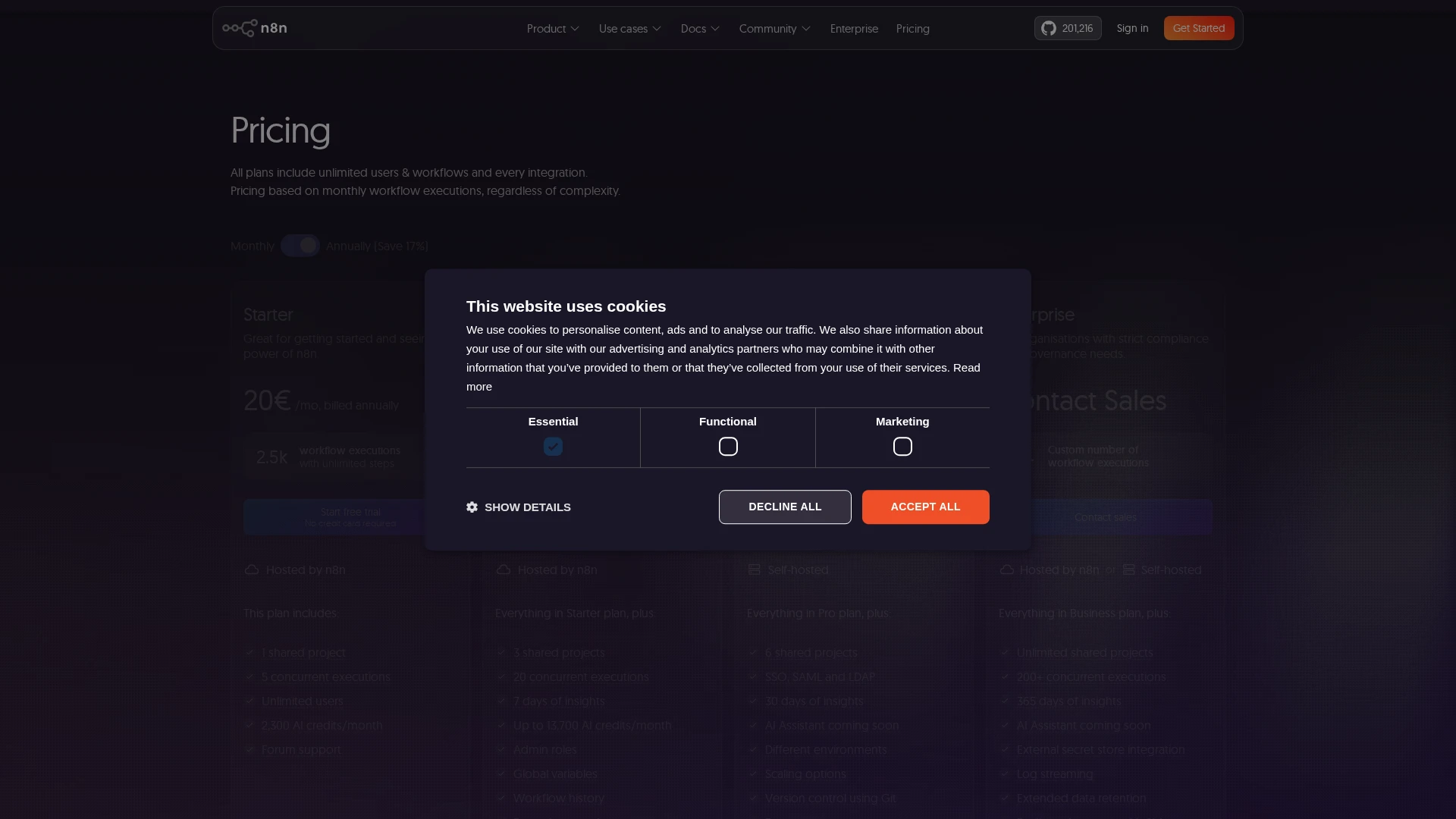Click the Starter plan Start free trial button
The height and width of the screenshot is (819, 1456).
(350, 517)
